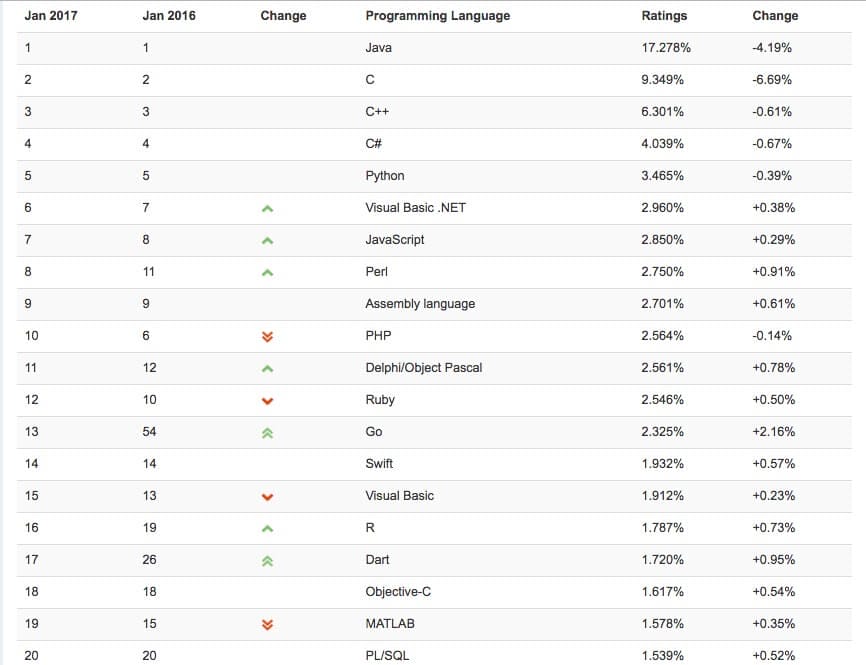
Task: Click the red double-down arrow beside PHP
Action: (267, 336)
